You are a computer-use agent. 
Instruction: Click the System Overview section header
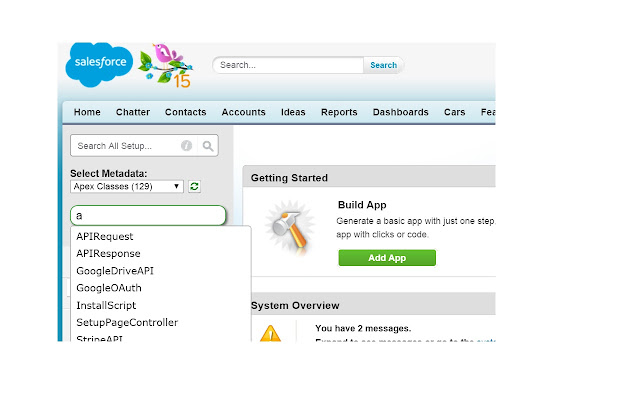373,304
